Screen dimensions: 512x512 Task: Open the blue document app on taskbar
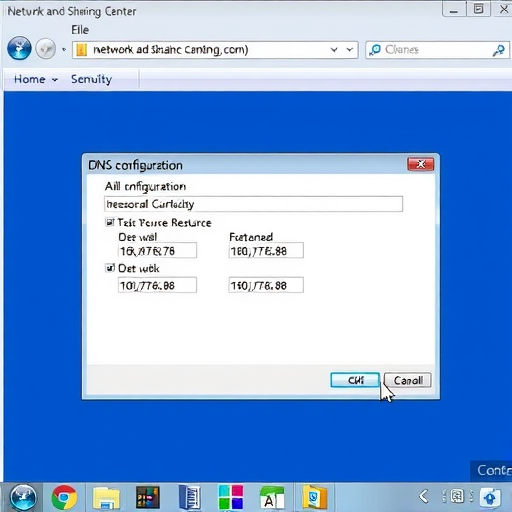point(190,497)
